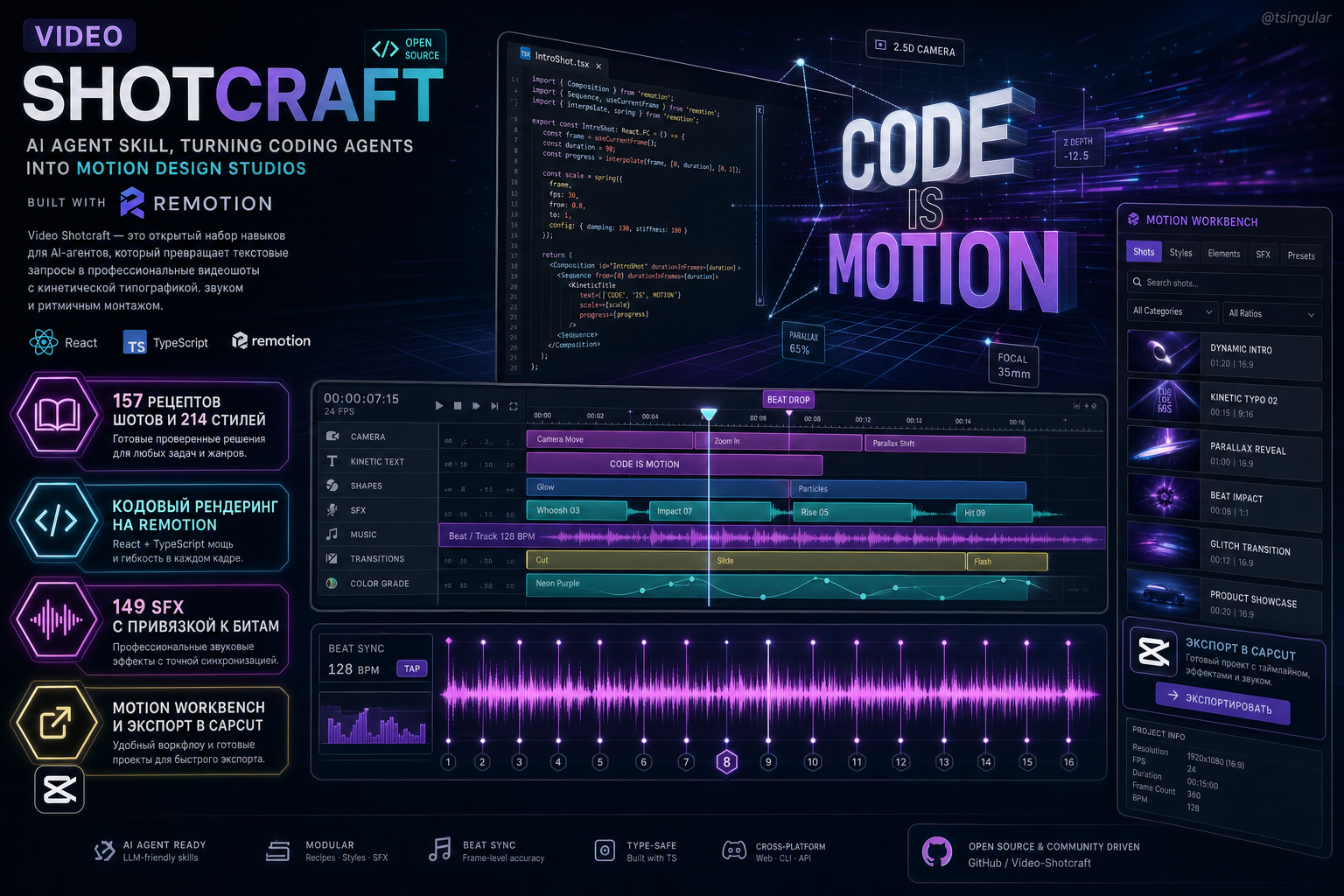Open the Presets tab
The width and height of the screenshot is (1344, 896).
point(1301,256)
